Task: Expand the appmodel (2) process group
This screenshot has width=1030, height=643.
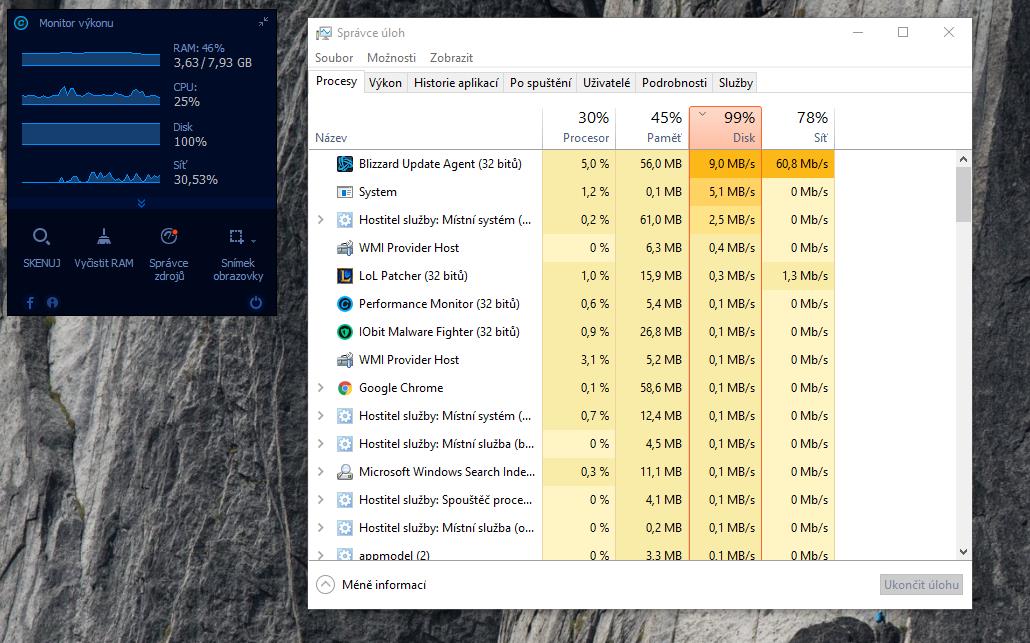Action: click(320, 555)
